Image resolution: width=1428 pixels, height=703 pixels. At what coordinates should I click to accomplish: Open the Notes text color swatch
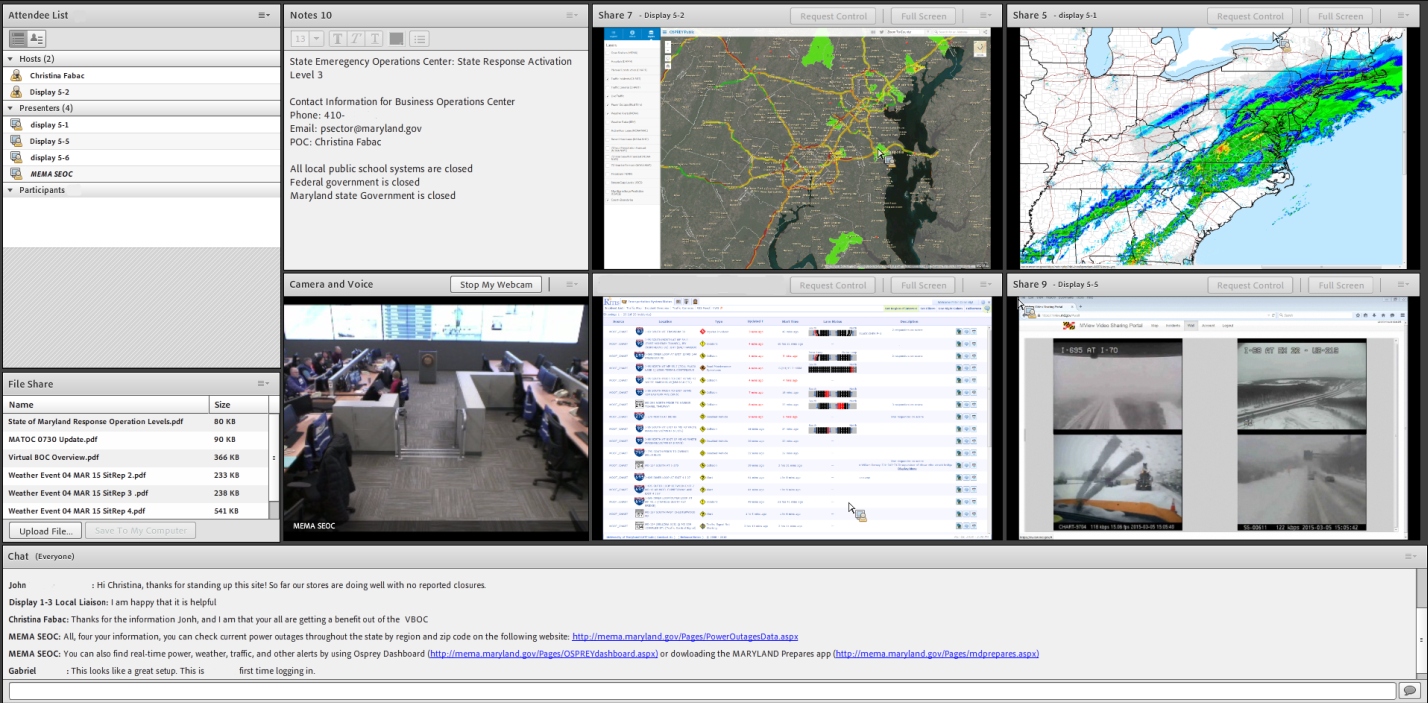point(396,39)
